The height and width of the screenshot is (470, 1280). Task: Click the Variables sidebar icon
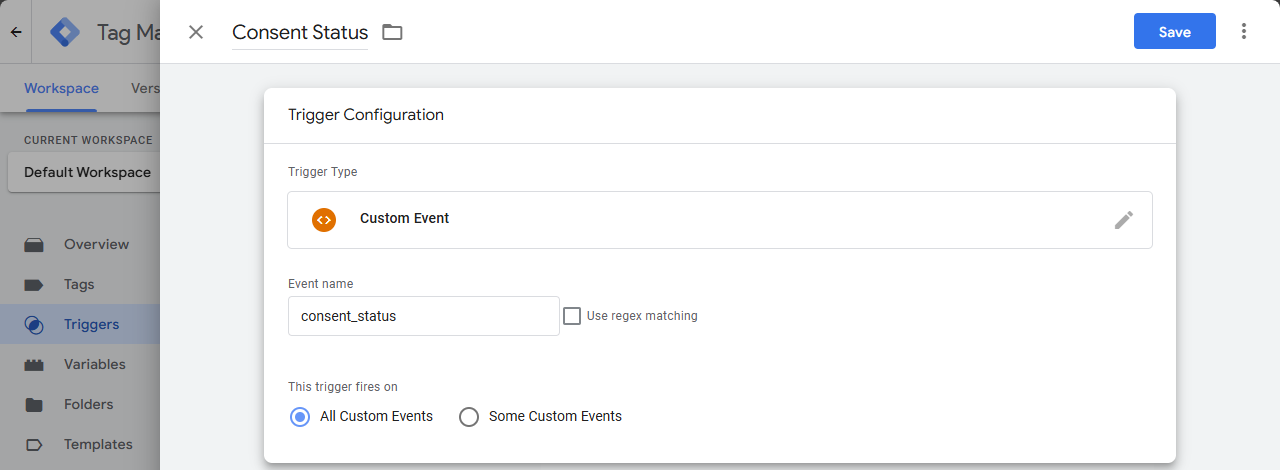tap(34, 364)
